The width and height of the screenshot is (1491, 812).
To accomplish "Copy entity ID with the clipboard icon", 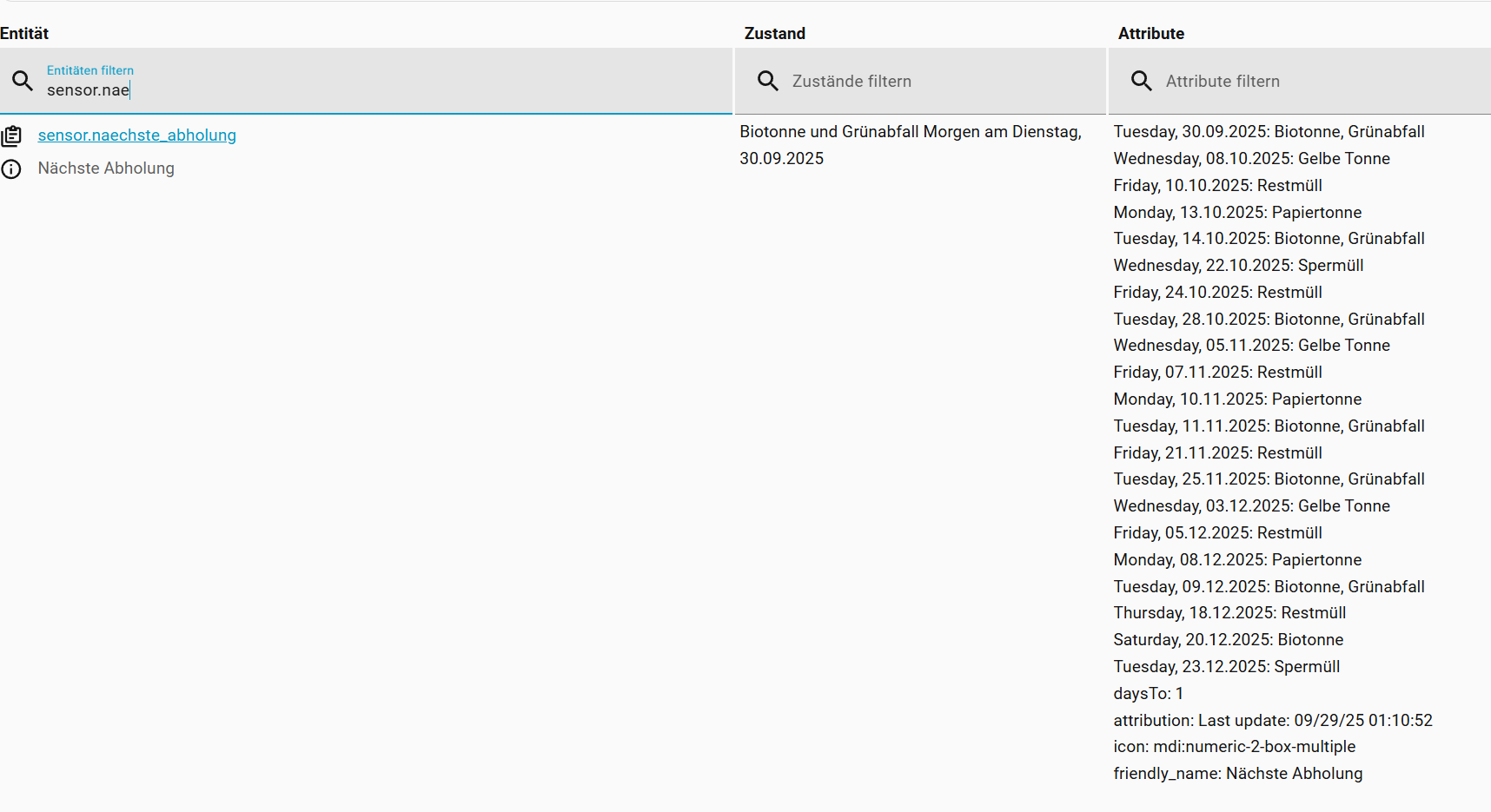I will [x=11, y=136].
